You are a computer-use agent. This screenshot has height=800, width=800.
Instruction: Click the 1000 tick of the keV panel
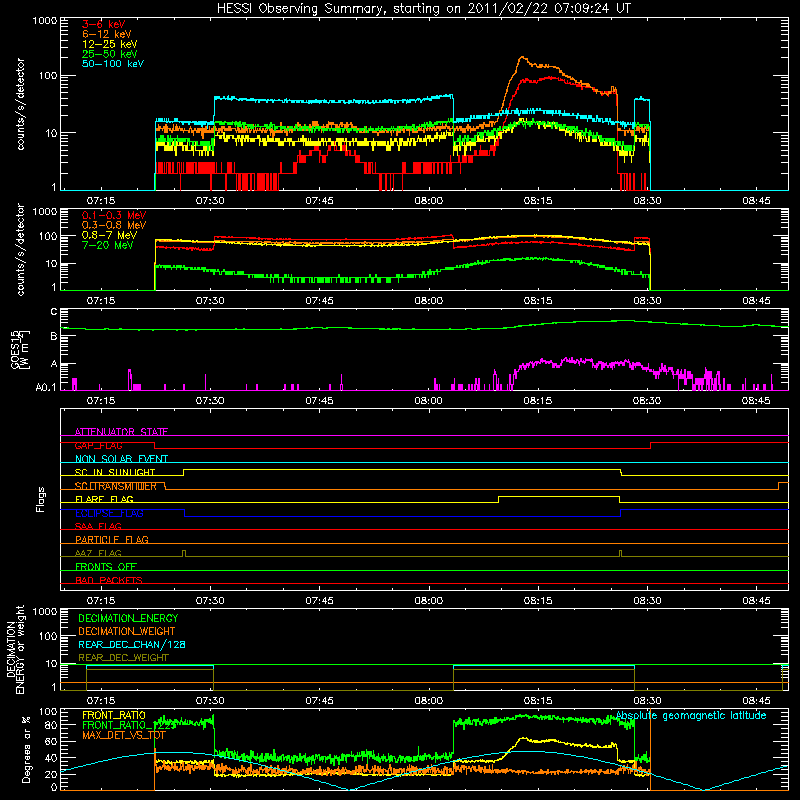coord(45,21)
